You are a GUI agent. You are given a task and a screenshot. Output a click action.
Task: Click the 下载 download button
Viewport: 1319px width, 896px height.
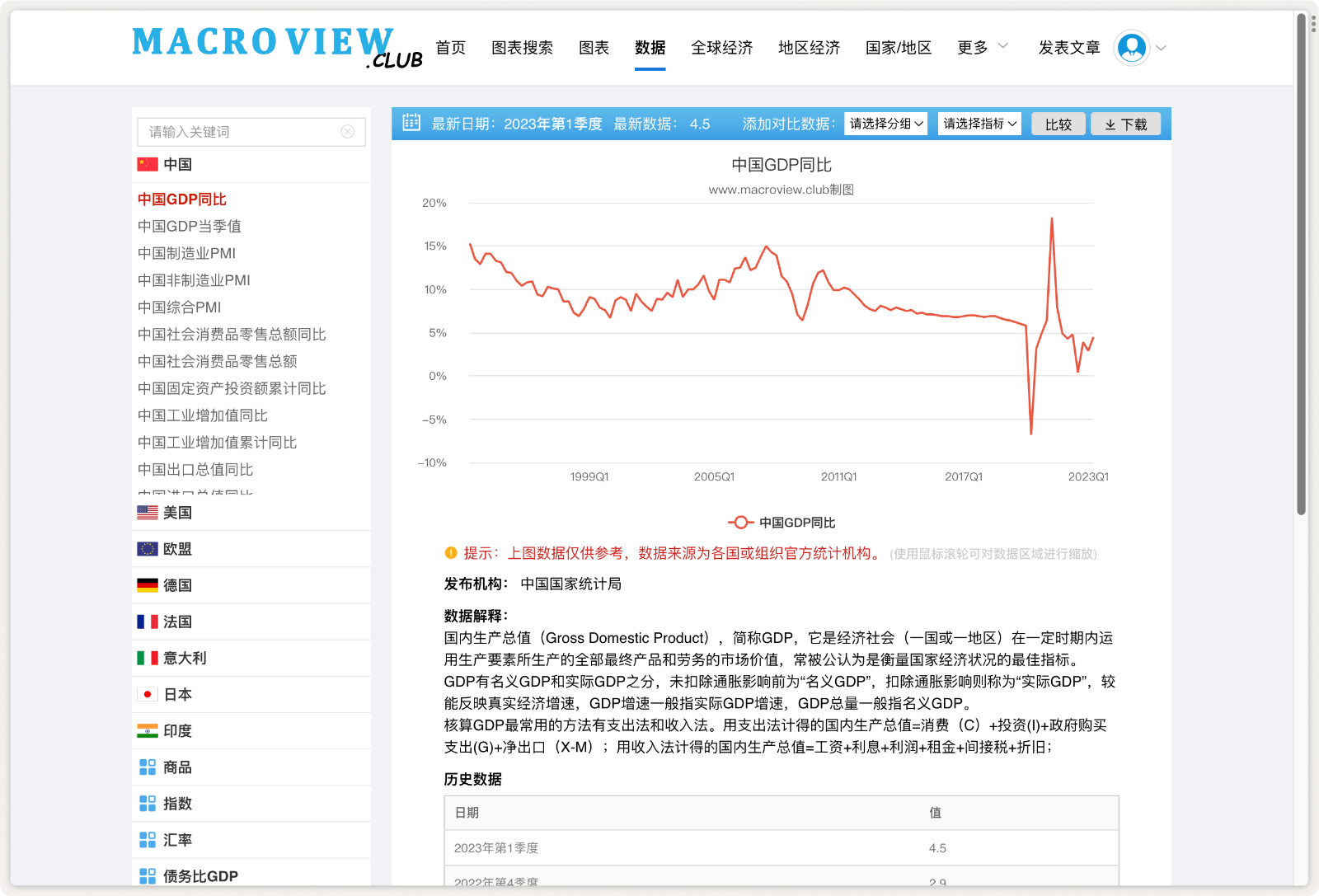(x=1125, y=123)
